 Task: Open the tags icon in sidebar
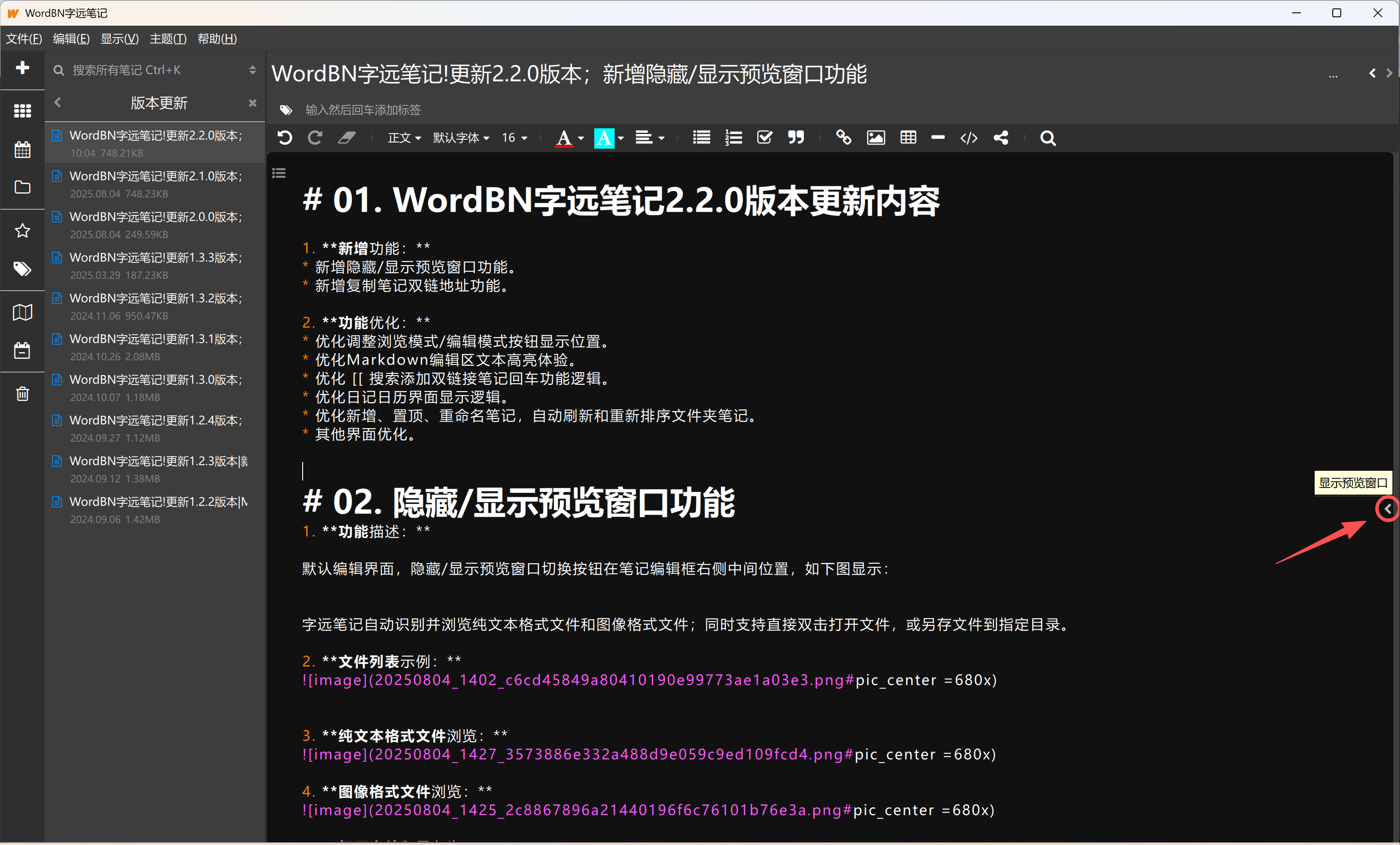[x=22, y=269]
